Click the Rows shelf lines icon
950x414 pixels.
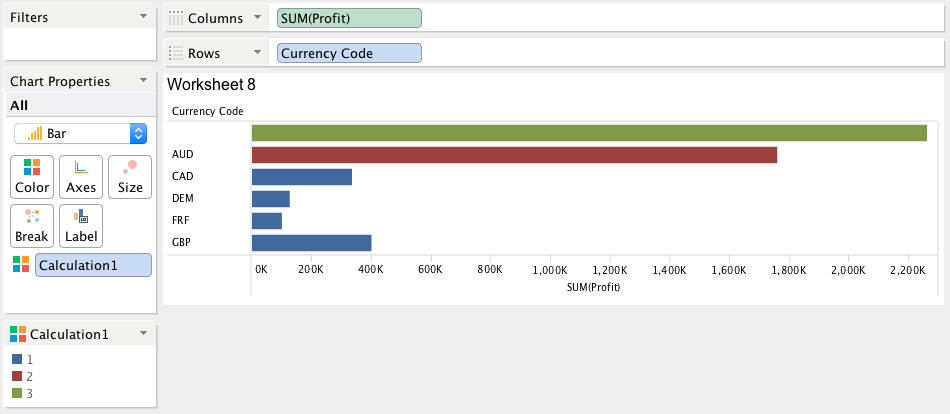click(x=176, y=53)
